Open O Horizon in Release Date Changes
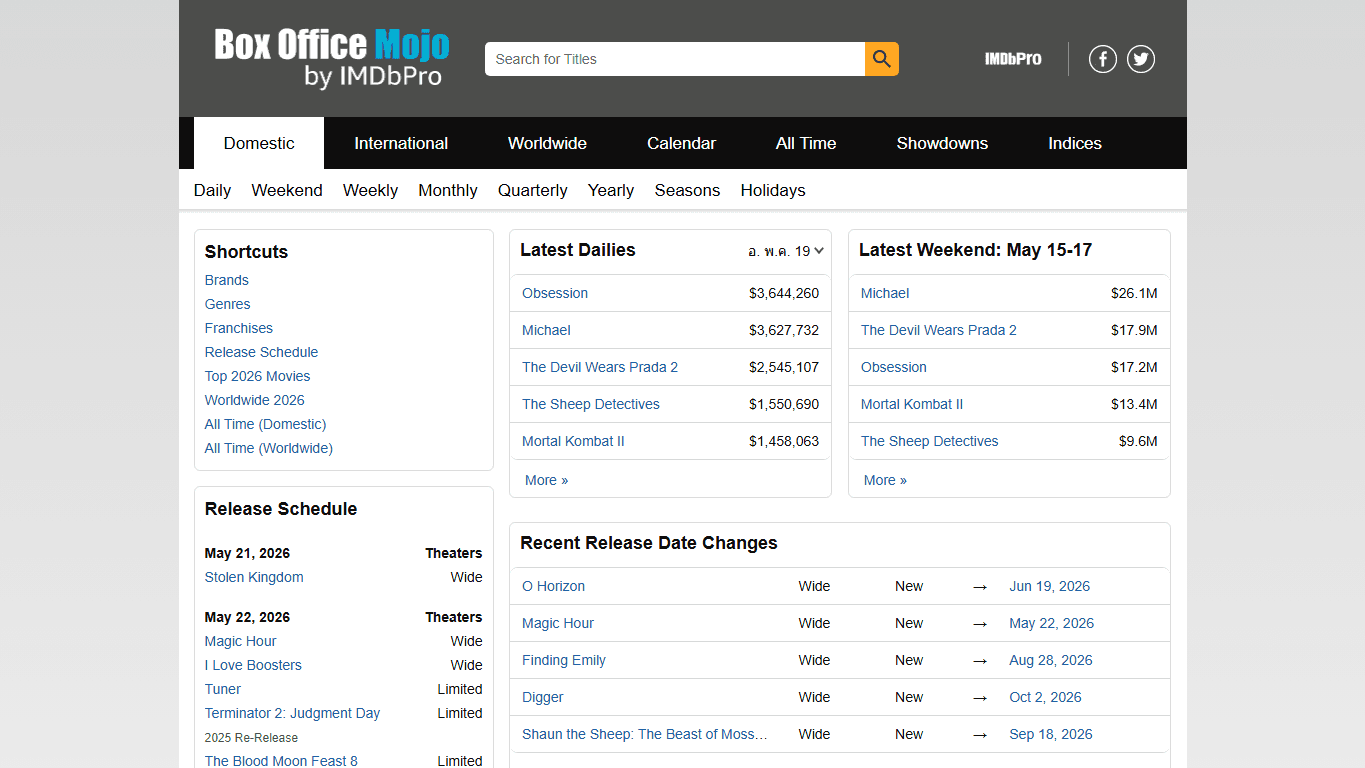Image resolution: width=1365 pixels, height=768 pixels. [x=553, y=586]
